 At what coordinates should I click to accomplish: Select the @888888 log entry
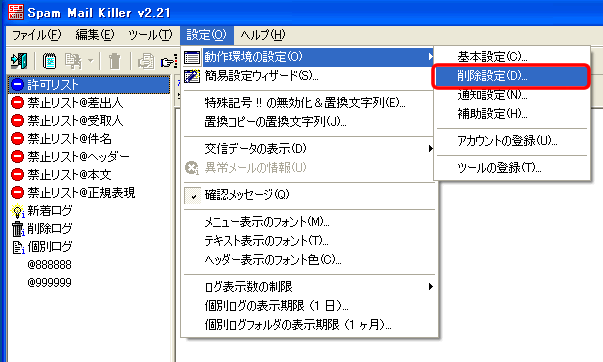(x=49, y=265)
